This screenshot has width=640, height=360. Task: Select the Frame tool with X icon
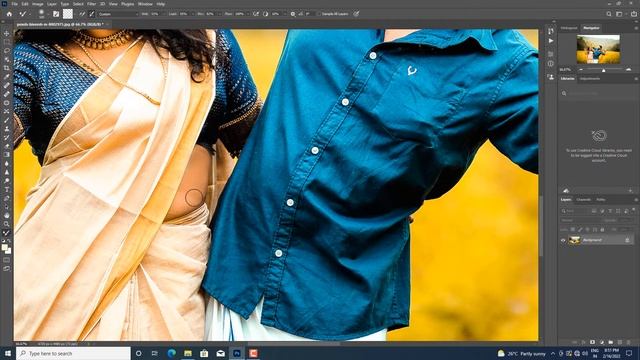pos(7,111)
